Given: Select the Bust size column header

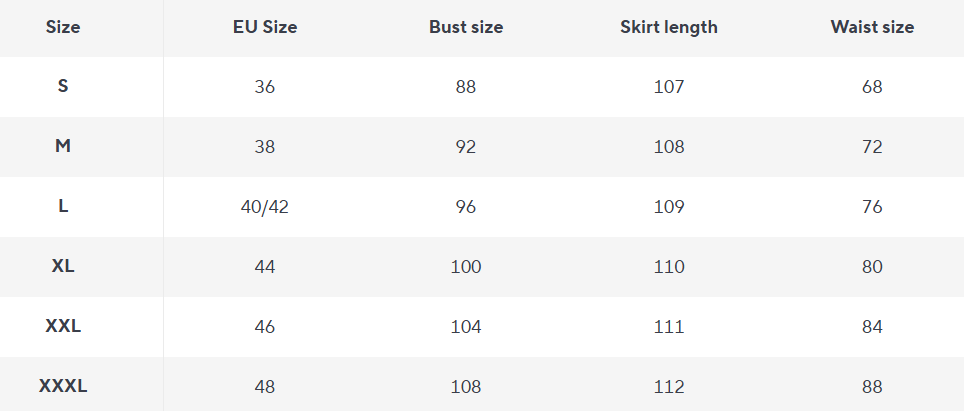Looking at the screenshot, I should coord(466,27).
